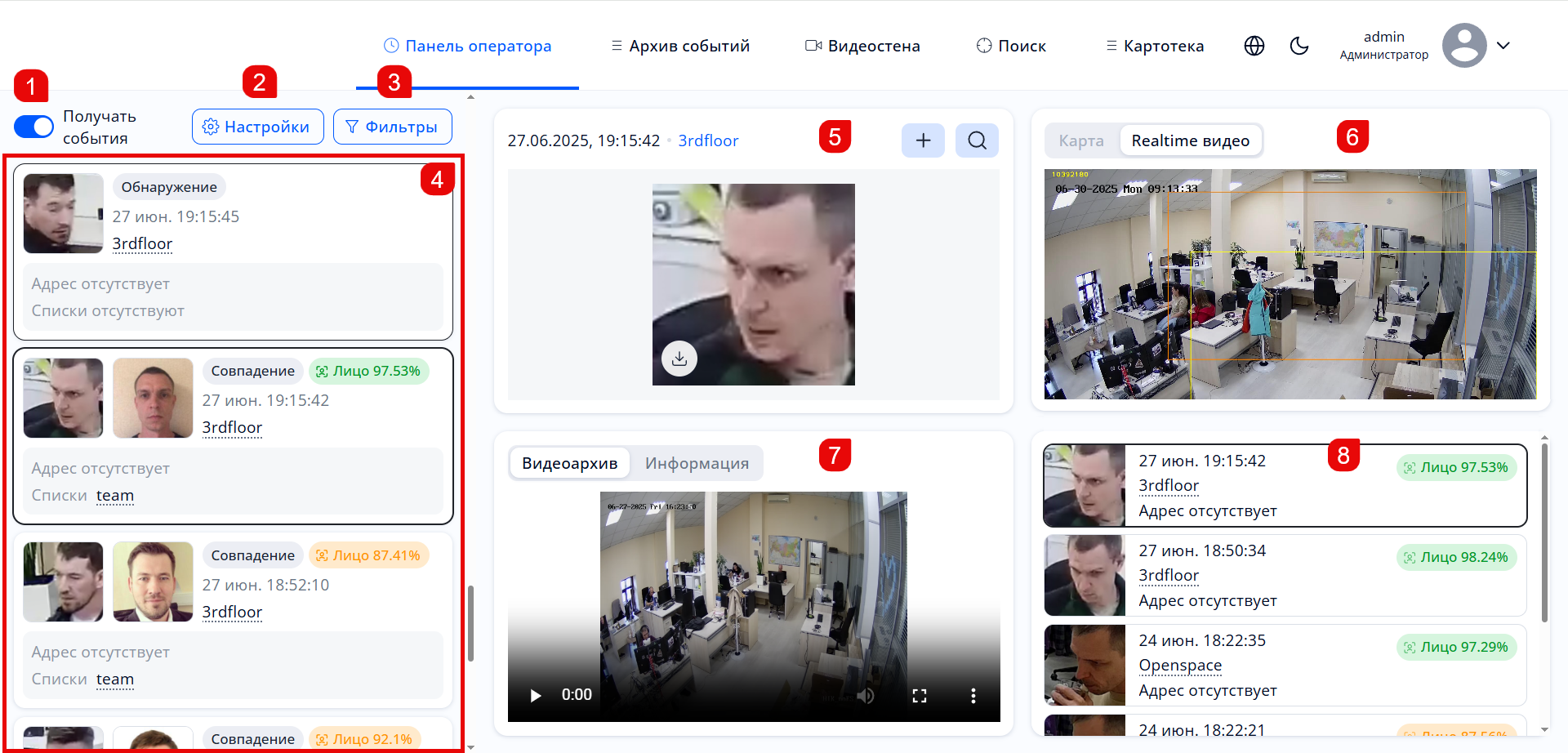Screen dimensions: 1568x753
Task: Switch to the Карта tab
Action: pos(1081,140)
